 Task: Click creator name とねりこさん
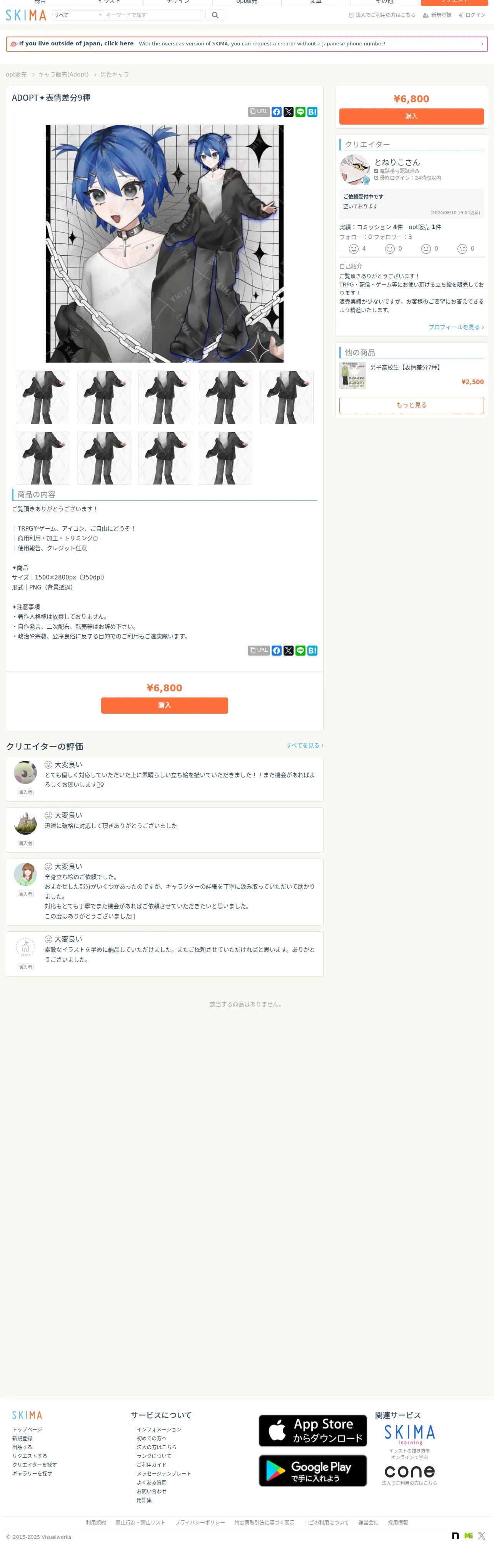point(397,162)
